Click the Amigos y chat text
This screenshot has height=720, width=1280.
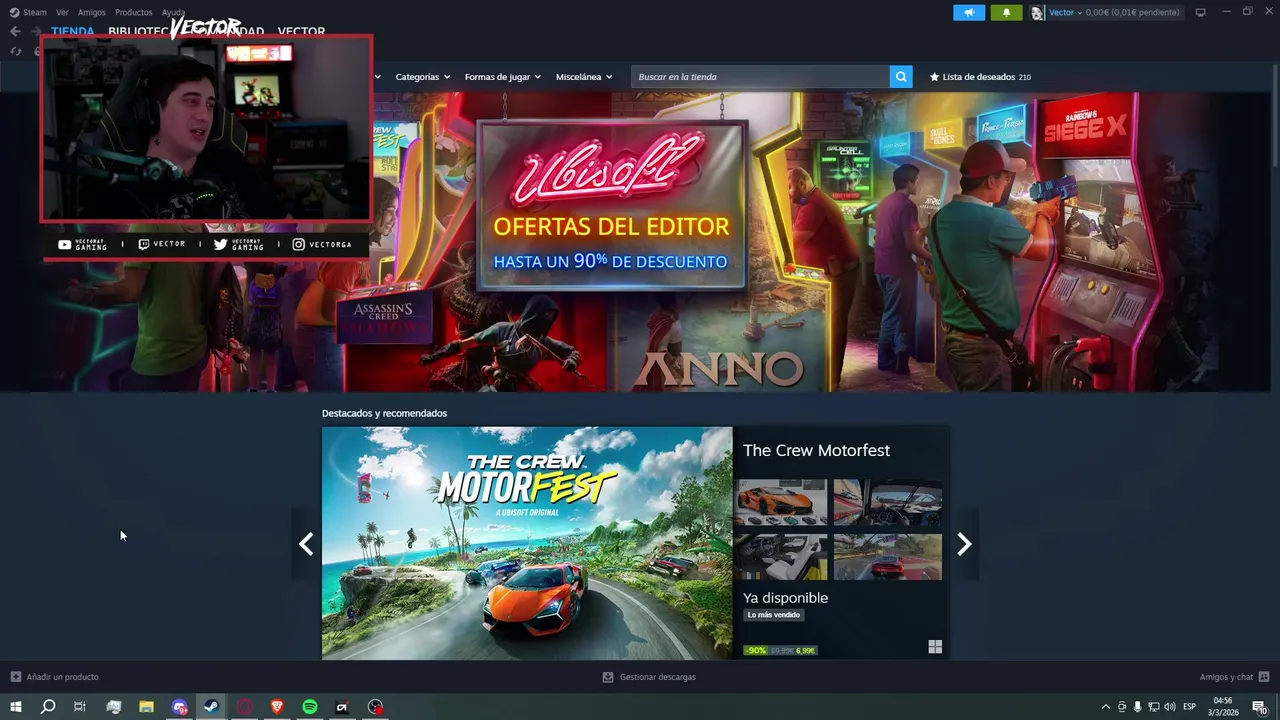[1226, 677]
